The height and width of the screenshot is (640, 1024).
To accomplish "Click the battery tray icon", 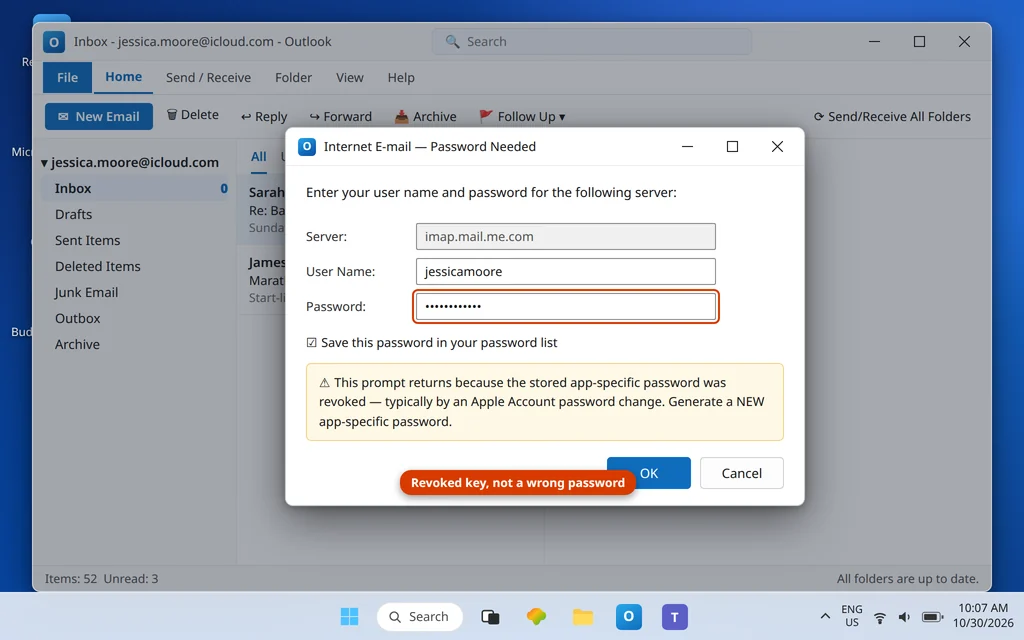I will 932,617.
